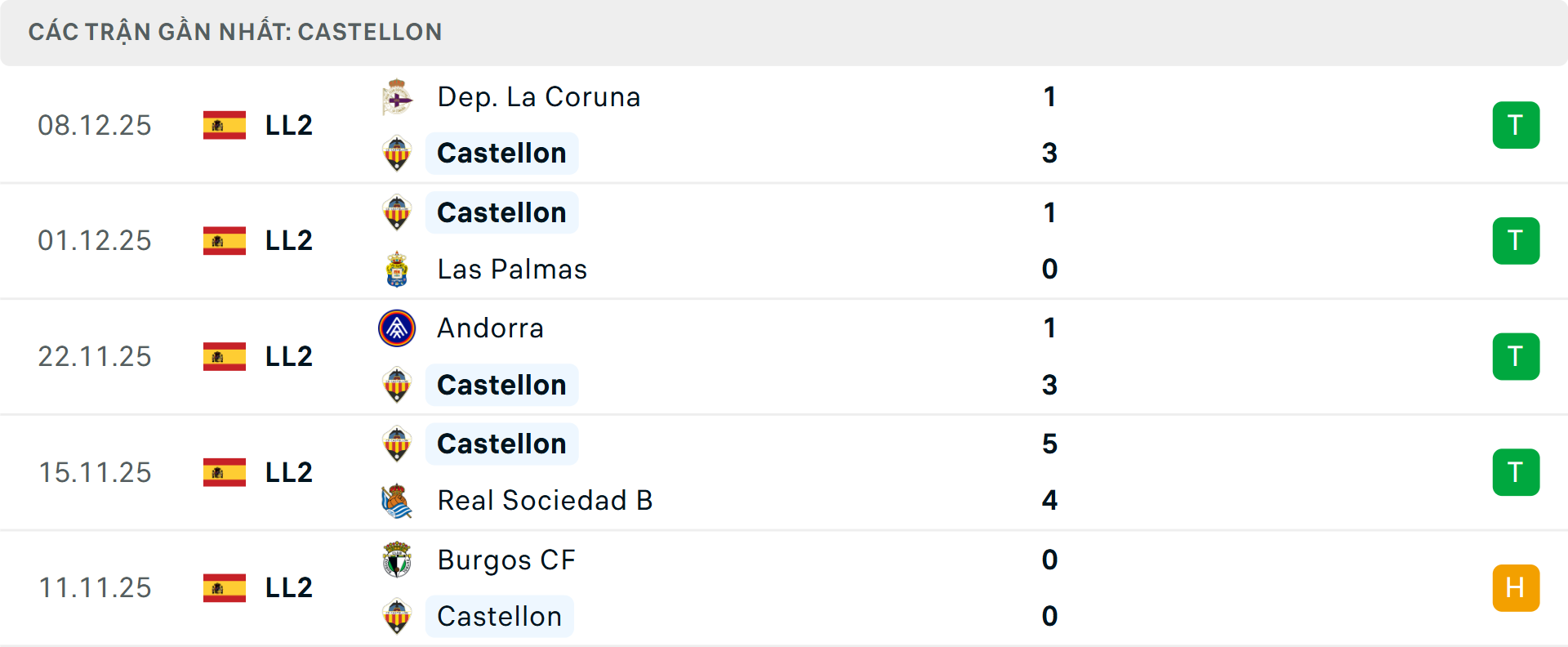
Task: Click the Dep. La Coruna team name
Action: (x=537, y=96)
